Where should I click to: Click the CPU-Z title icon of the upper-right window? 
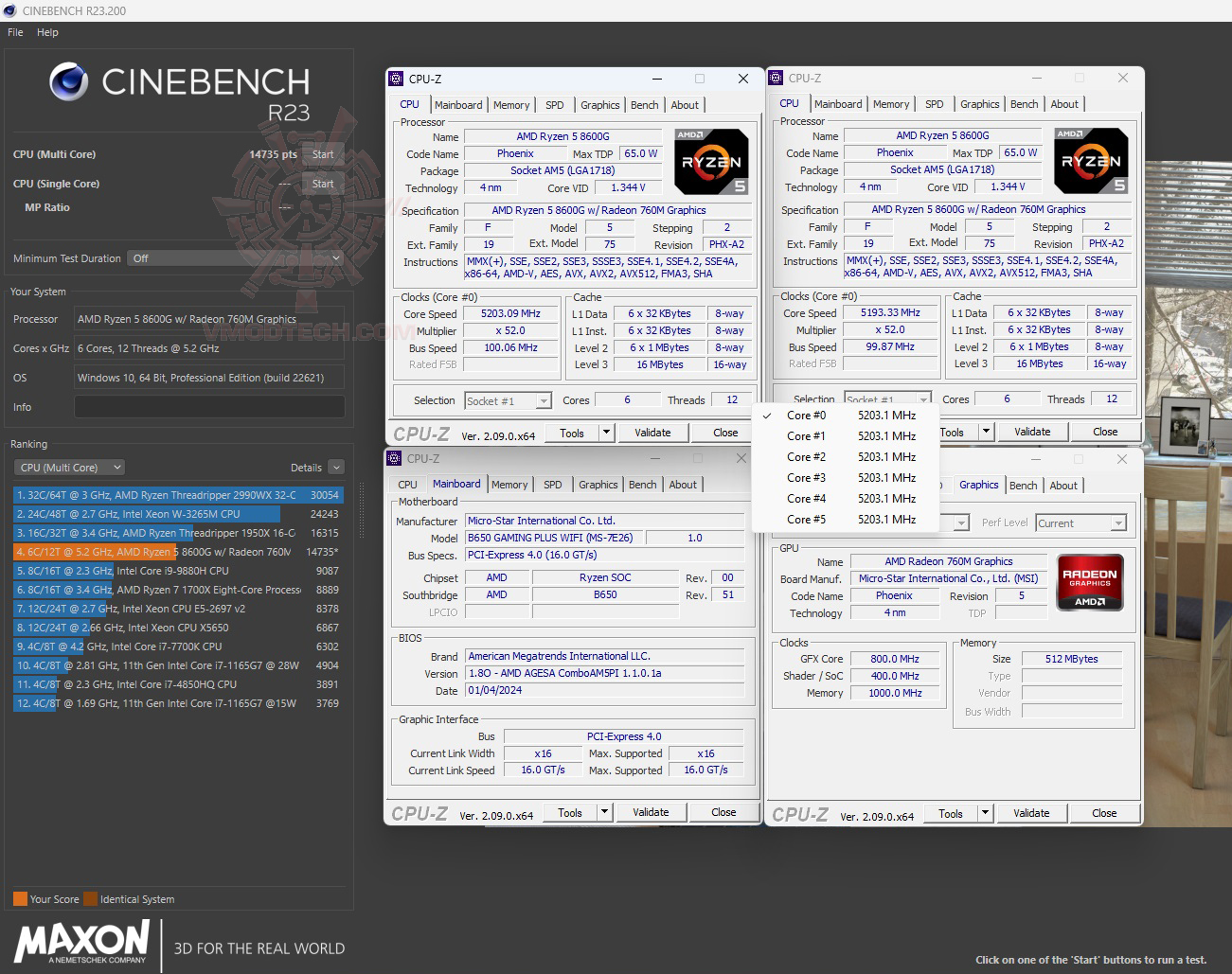coord(776,78)
